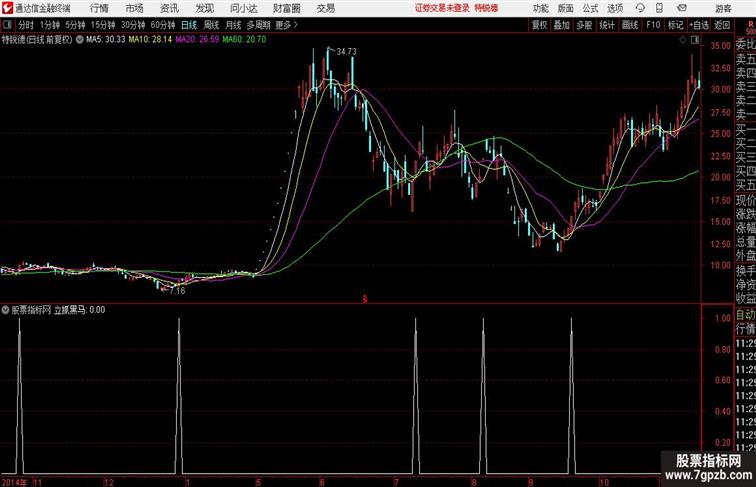Click the 立抓黑马: 0.00 indicator value
The image size is (756, 487).
click(x=80, y=310)
